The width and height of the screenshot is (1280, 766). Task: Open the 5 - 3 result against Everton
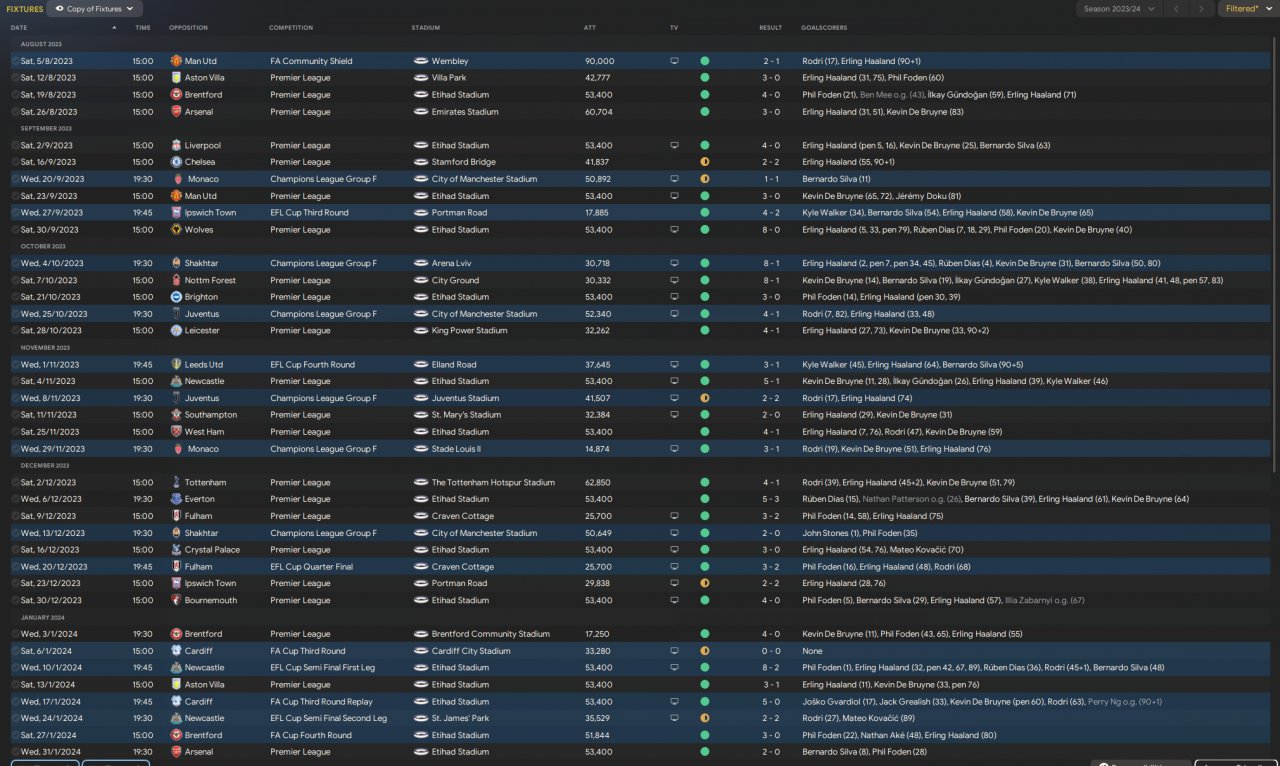tap(770, 499)
